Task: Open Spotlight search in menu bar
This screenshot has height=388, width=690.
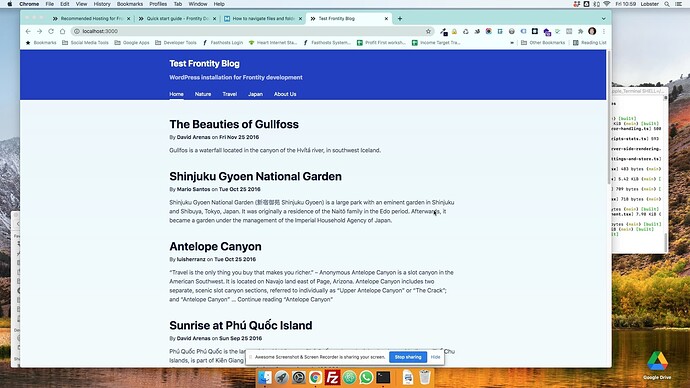Action: 667,4
